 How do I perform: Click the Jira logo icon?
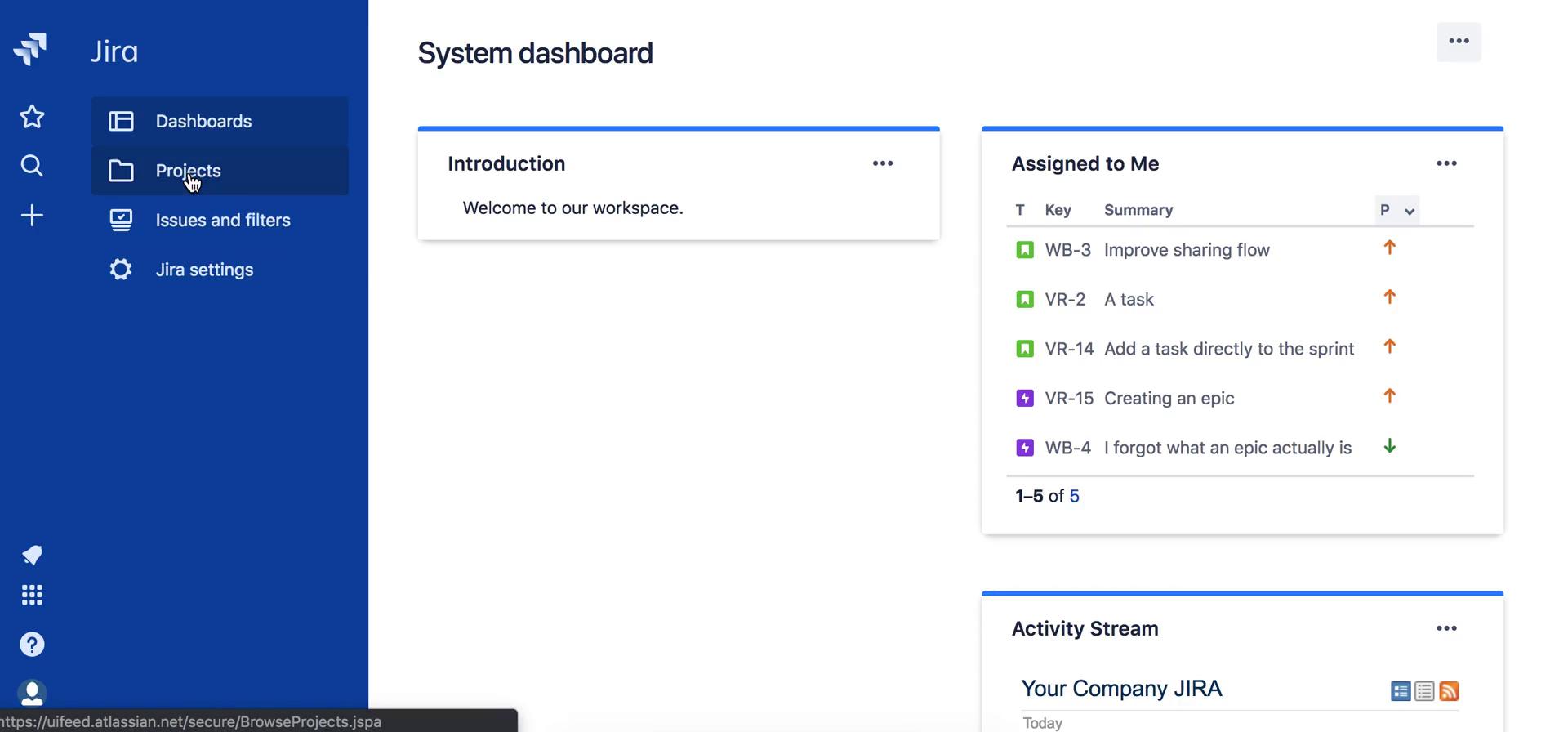coord(30,49)
